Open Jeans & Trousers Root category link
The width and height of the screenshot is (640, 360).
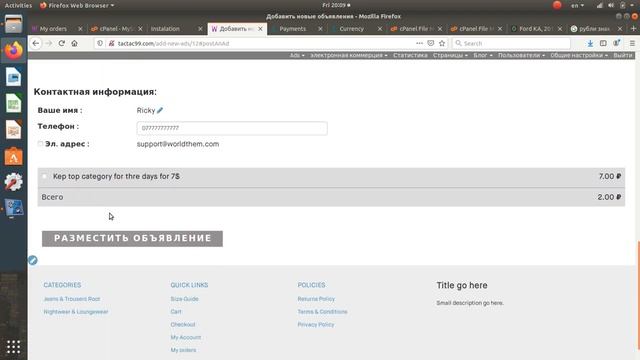pos(72,299)
